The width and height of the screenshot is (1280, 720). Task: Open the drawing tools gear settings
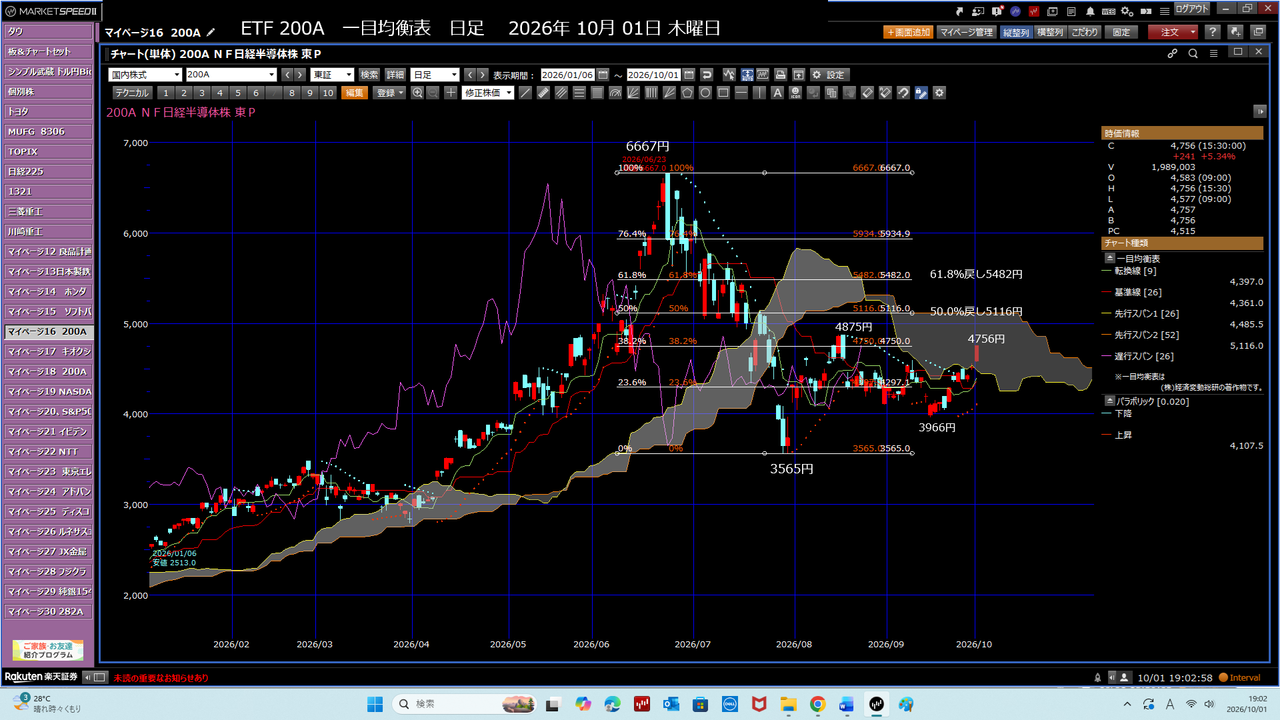click(939, 93)
